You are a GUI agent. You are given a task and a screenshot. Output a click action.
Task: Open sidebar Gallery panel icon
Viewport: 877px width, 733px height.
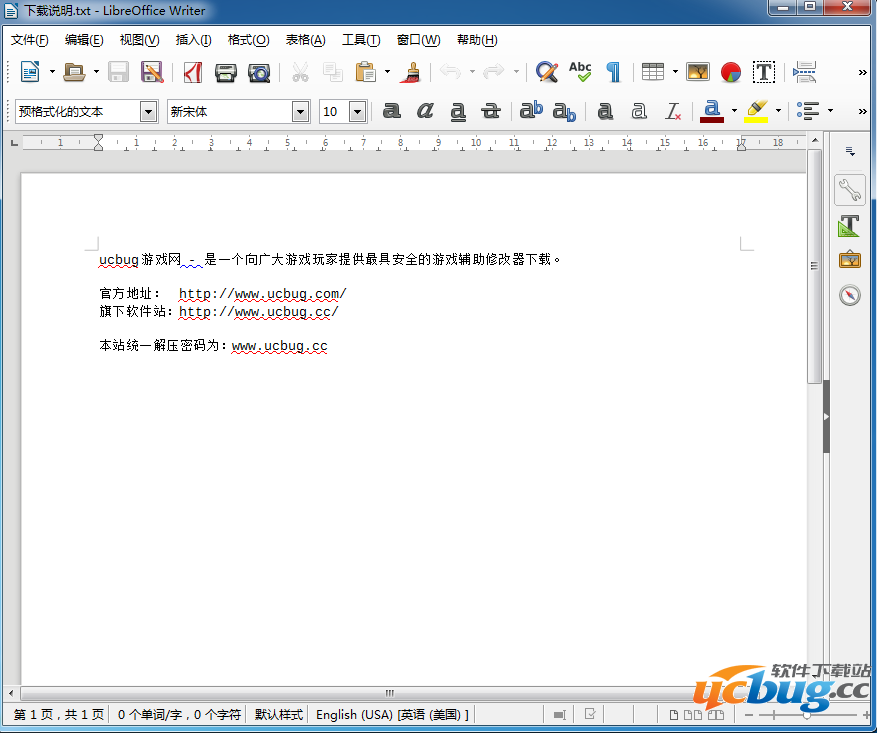[x=849, y=260]
